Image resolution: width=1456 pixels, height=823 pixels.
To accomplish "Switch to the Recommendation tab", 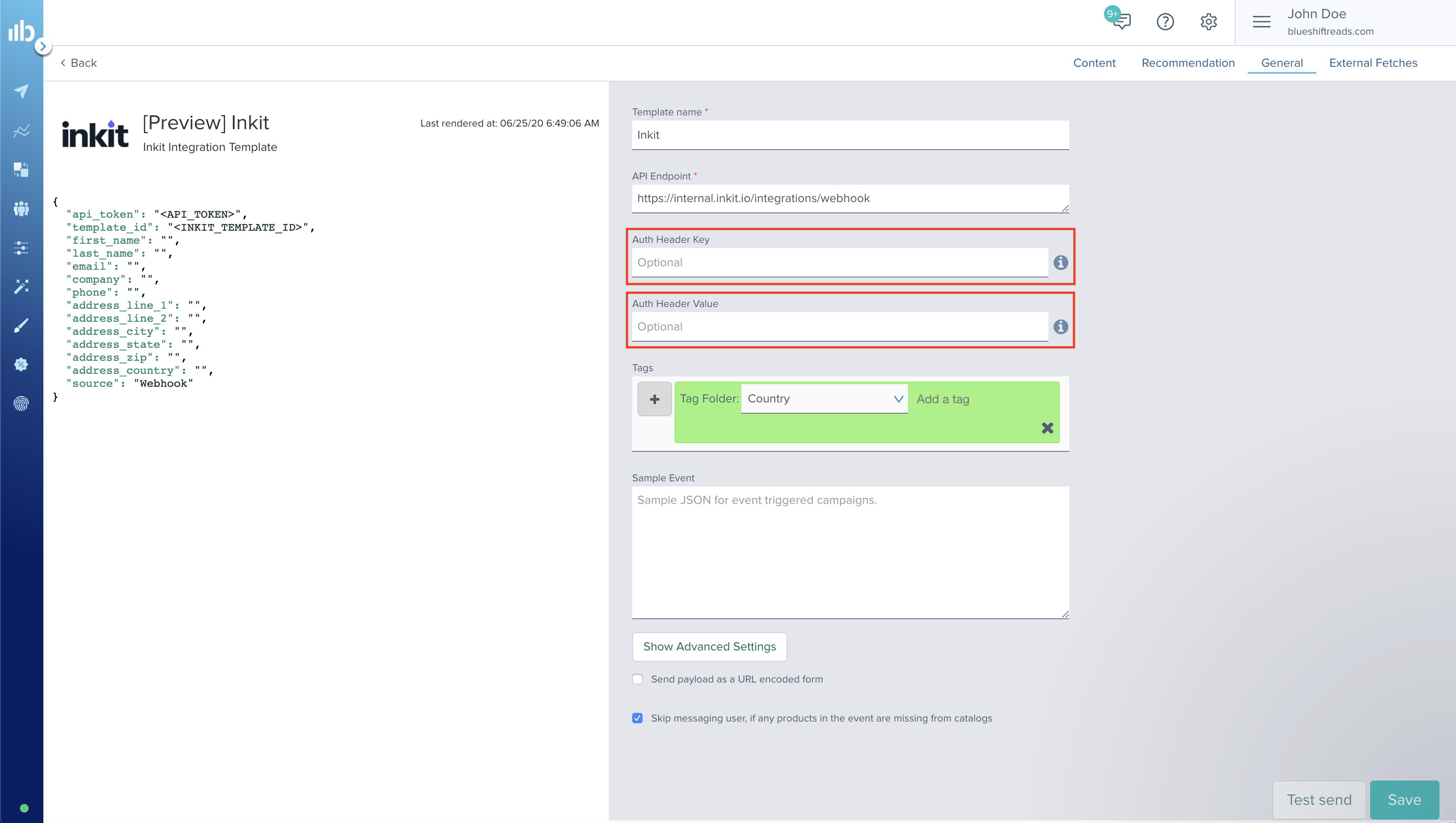I will pyautogui.click(x=1188, y=63).
